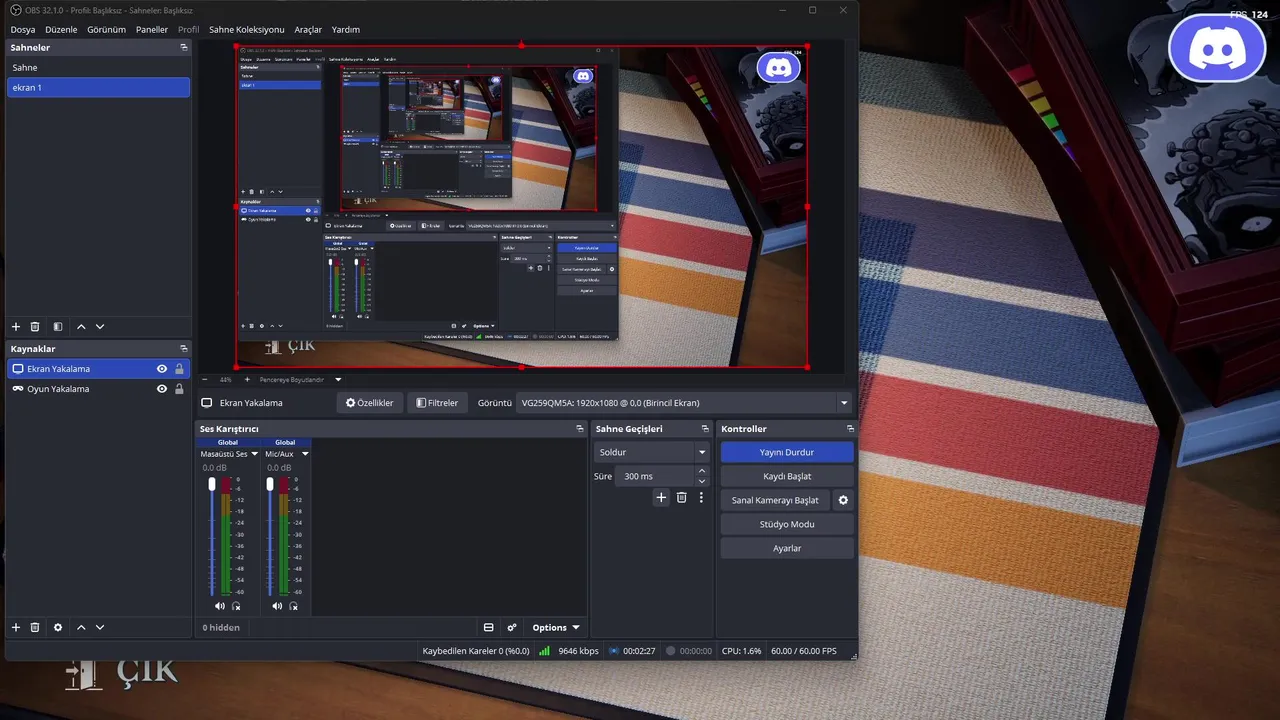Decrease the Süre duration with down stepper
Screen dimensions: 1280x720
(x=702, y=481)
